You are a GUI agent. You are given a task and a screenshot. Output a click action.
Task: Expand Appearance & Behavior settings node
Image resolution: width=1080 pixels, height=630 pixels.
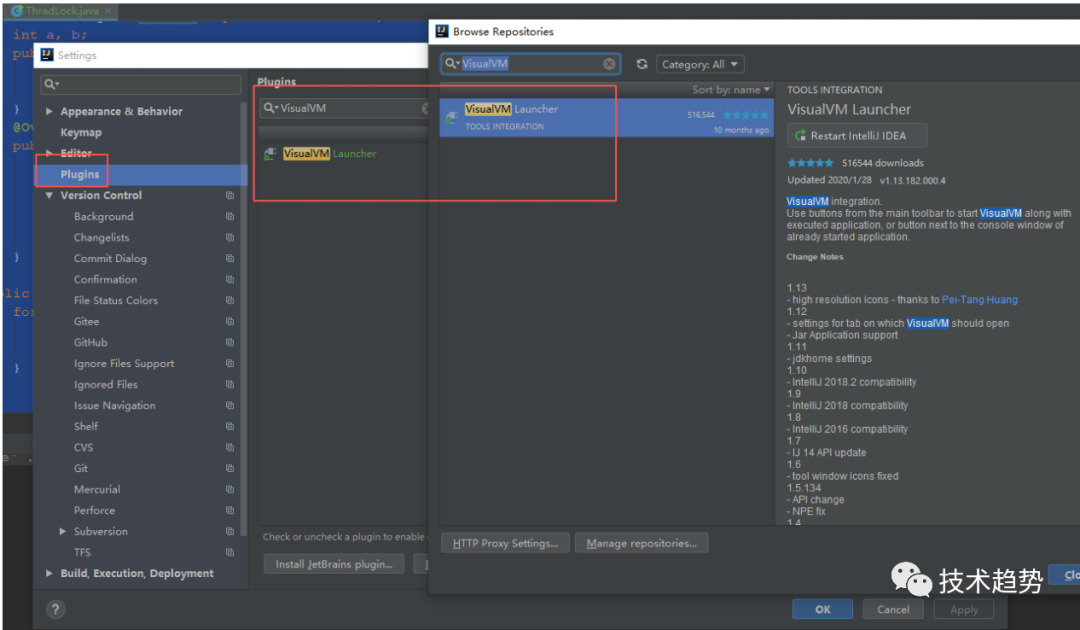coord(49,112)
